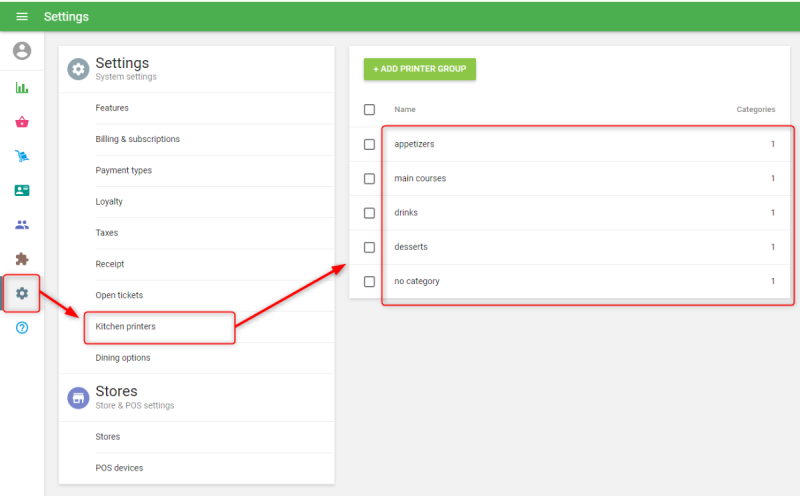
Task: Click the user account avatar icon
Action: pyautogui.click(x=22, y=51)
